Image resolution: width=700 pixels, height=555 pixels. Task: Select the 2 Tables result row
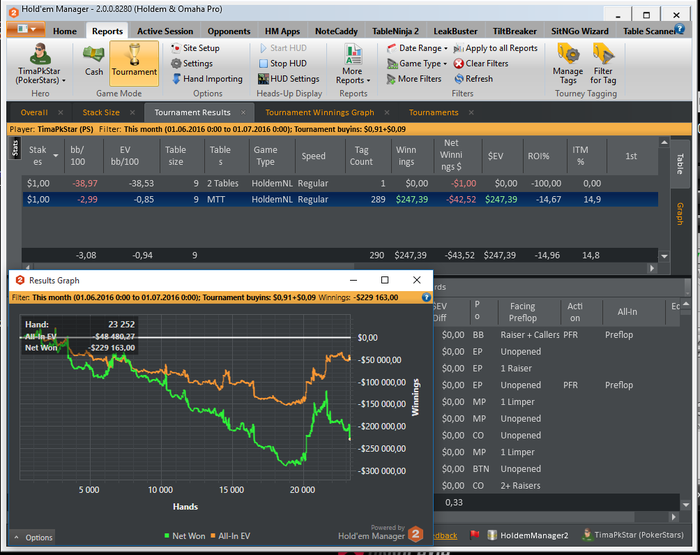340,183
